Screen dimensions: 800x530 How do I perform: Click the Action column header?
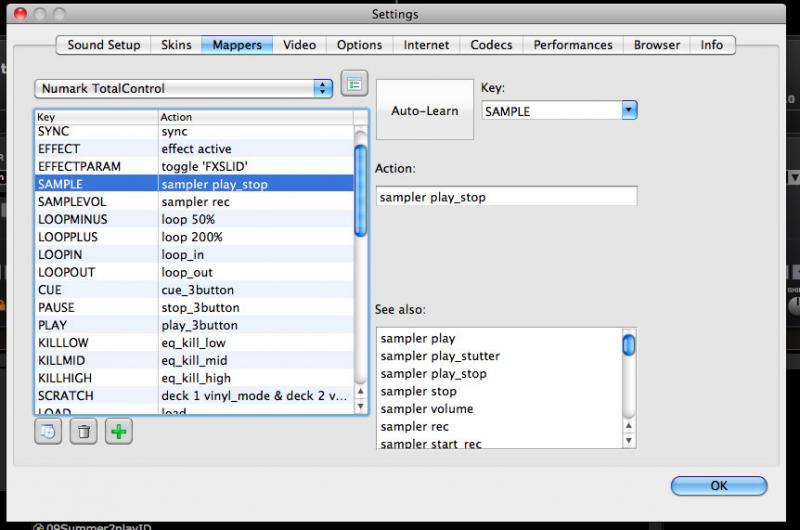255,117
